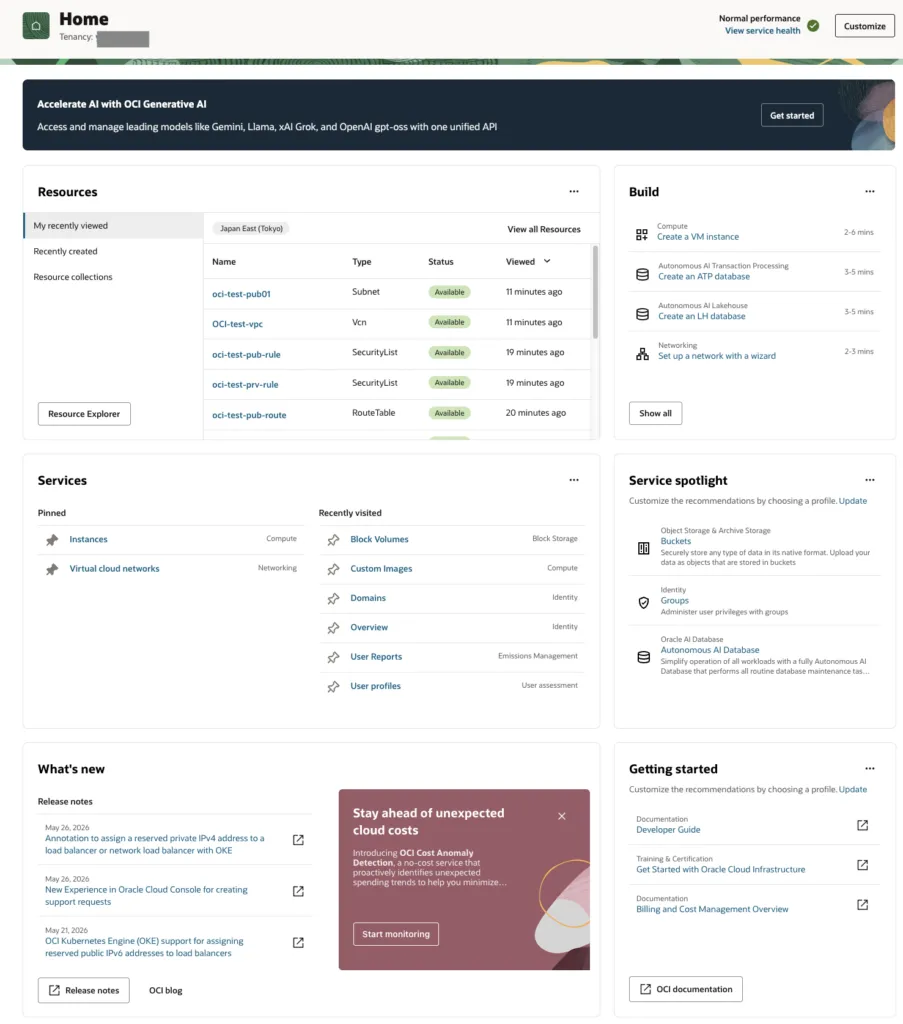
Task: Click Set up a network with a wizard
Action: (x=717, y=356)
